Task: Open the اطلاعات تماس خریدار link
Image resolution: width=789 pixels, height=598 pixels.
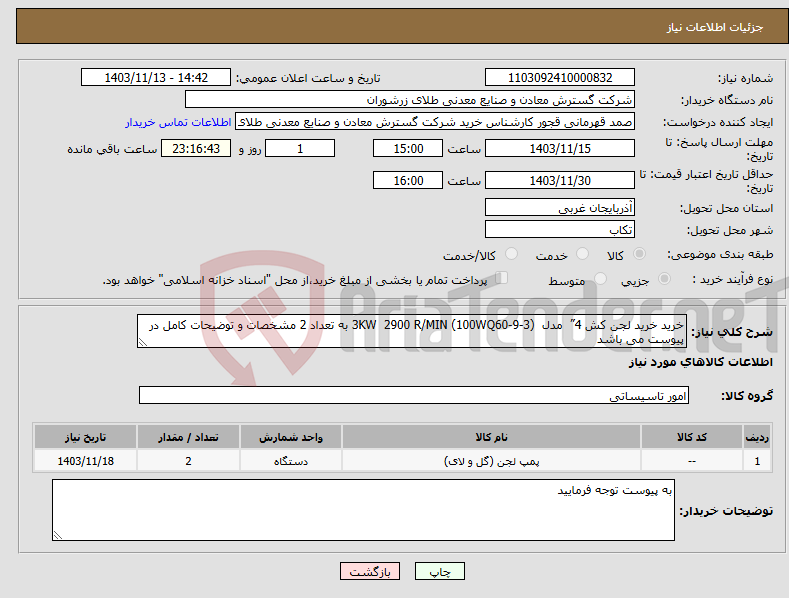Action: click(178, 122)
